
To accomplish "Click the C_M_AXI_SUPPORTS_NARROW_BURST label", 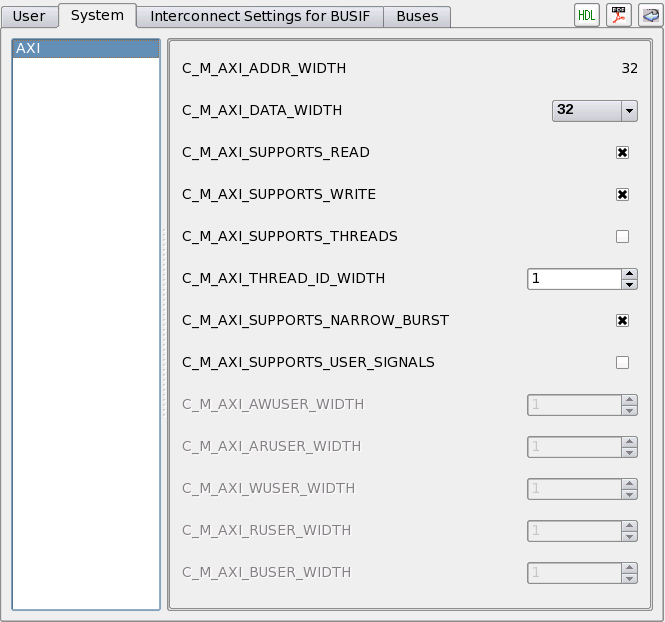I will [315, 320].
